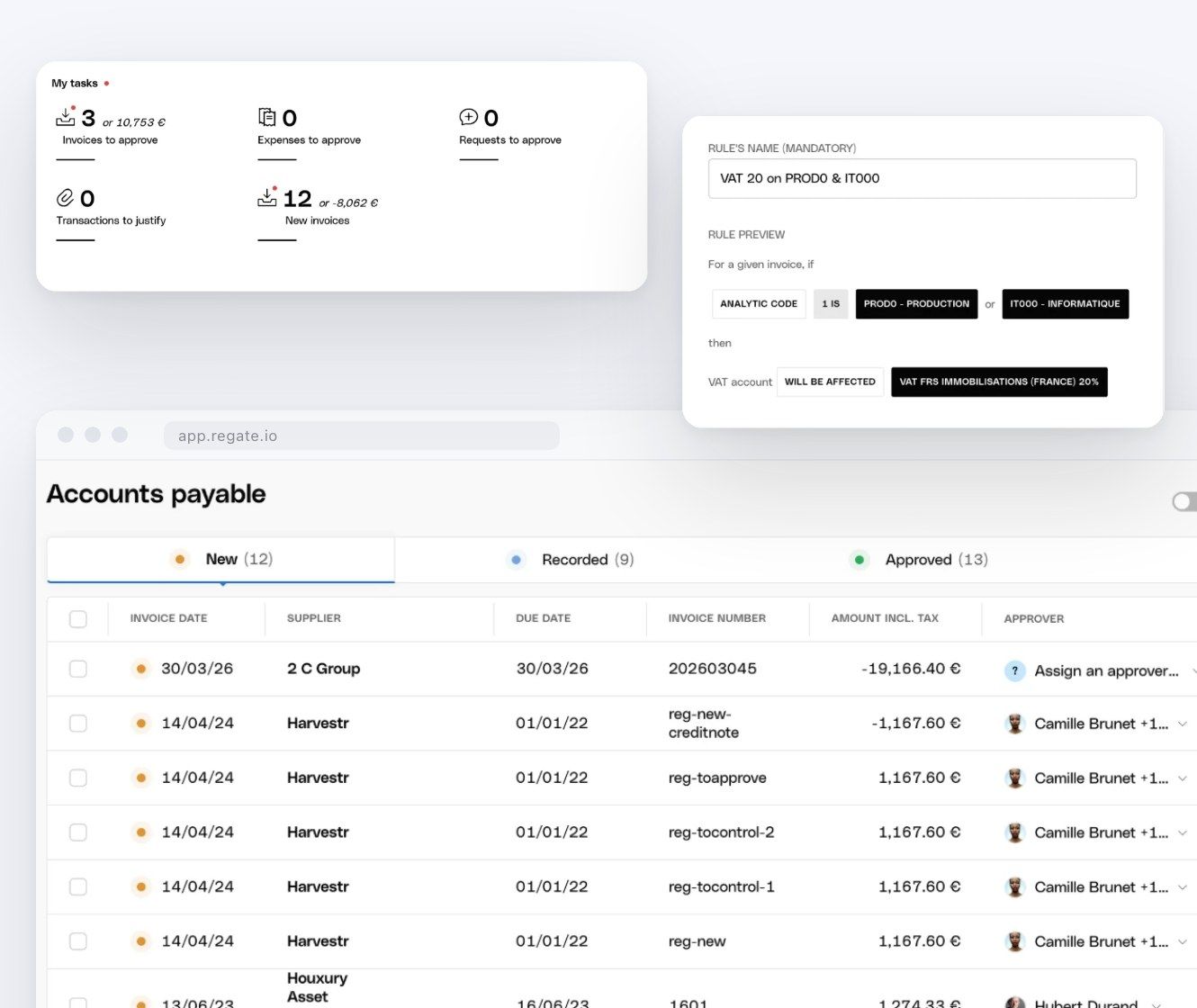
Task: Check the box for the 2 C Group invoice
Action: click(78, 669)
